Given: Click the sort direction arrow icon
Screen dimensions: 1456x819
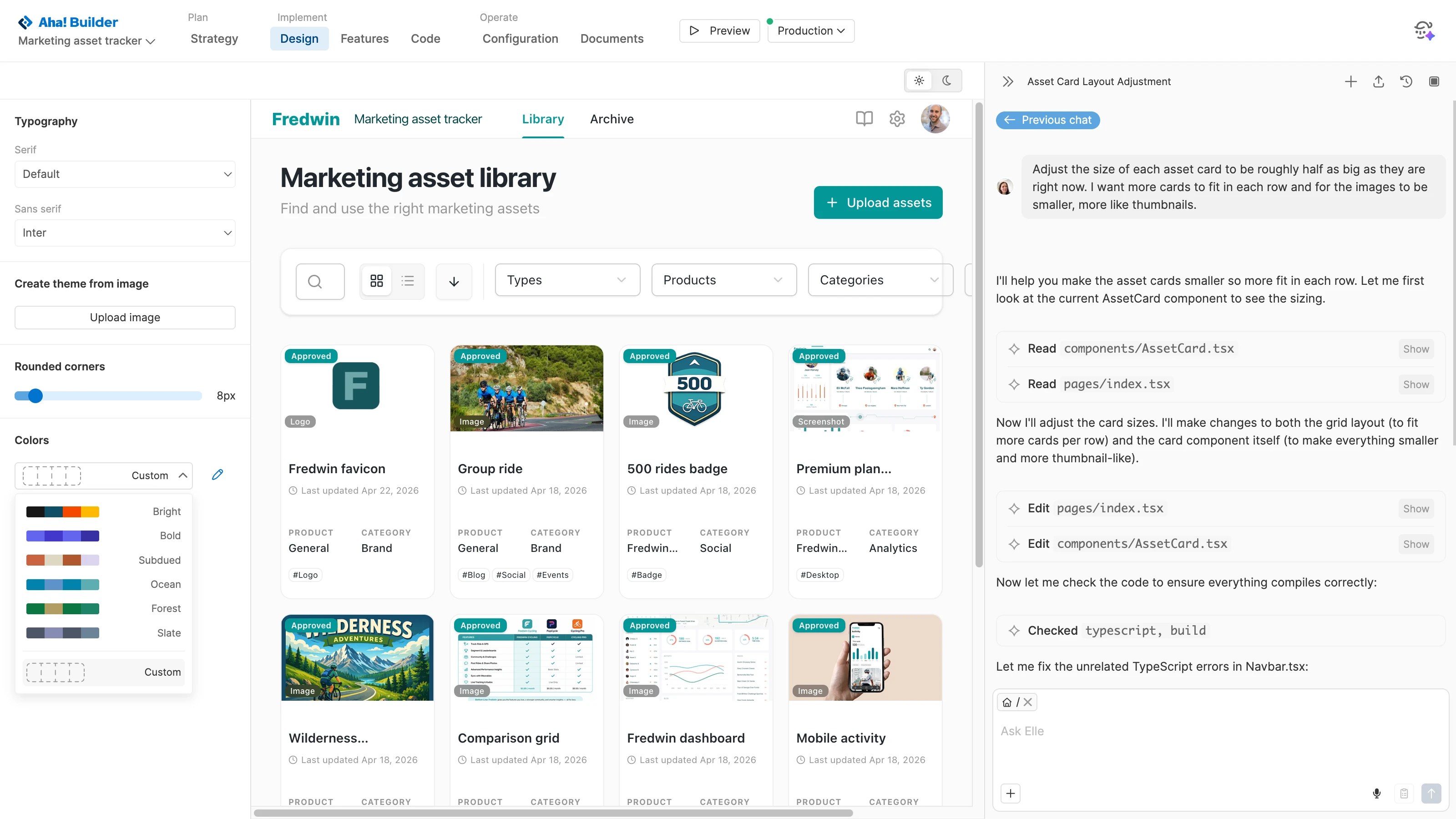Looking at the screenshot, I should [x=453, y=281].
